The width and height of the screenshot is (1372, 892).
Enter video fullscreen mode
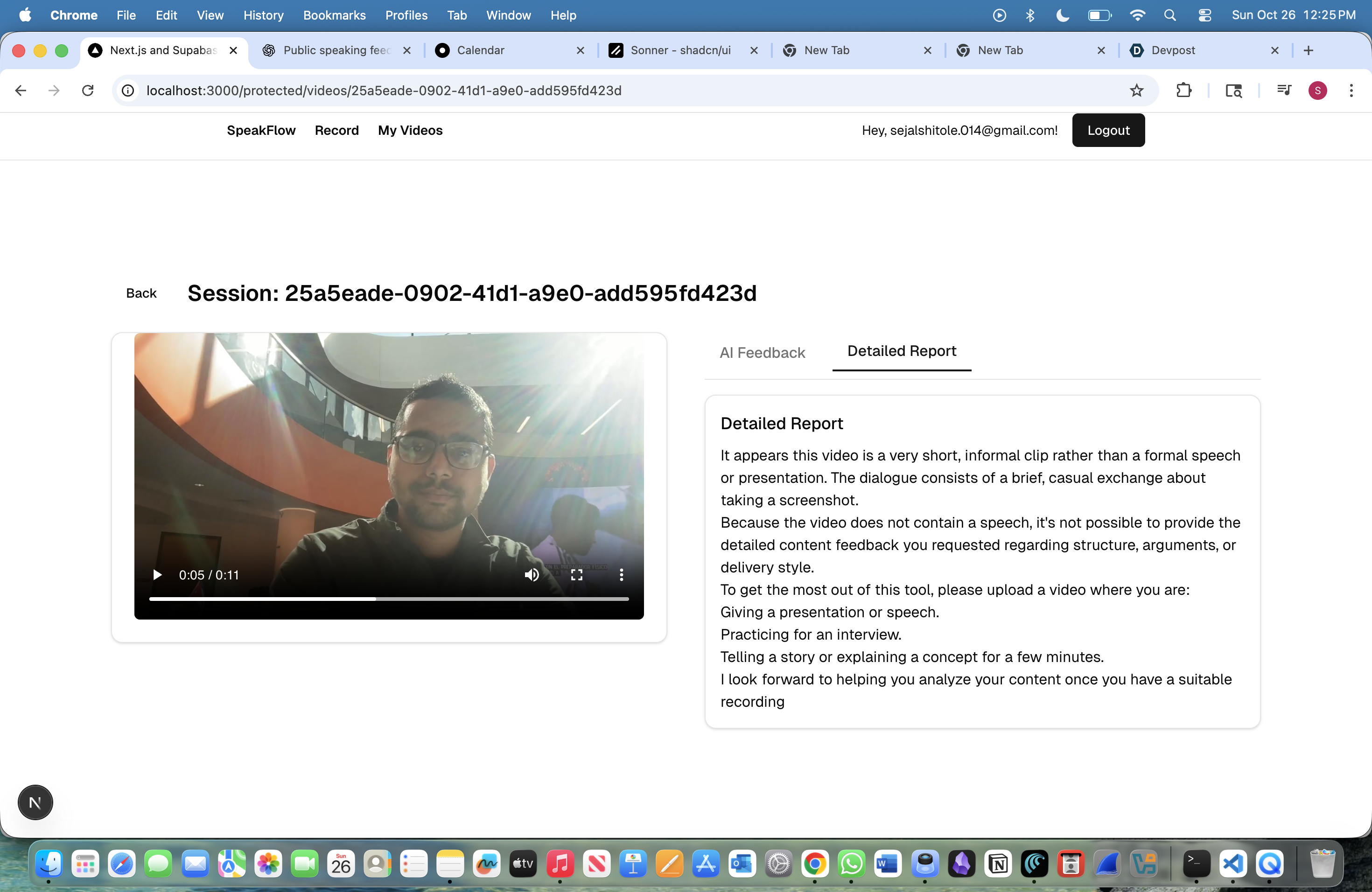point(576,574)
